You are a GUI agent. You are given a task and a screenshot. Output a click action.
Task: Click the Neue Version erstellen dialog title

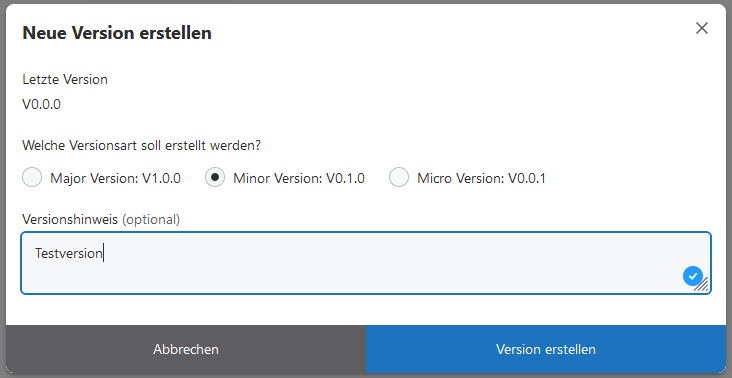pyautogui.click(x=117, y=33)
